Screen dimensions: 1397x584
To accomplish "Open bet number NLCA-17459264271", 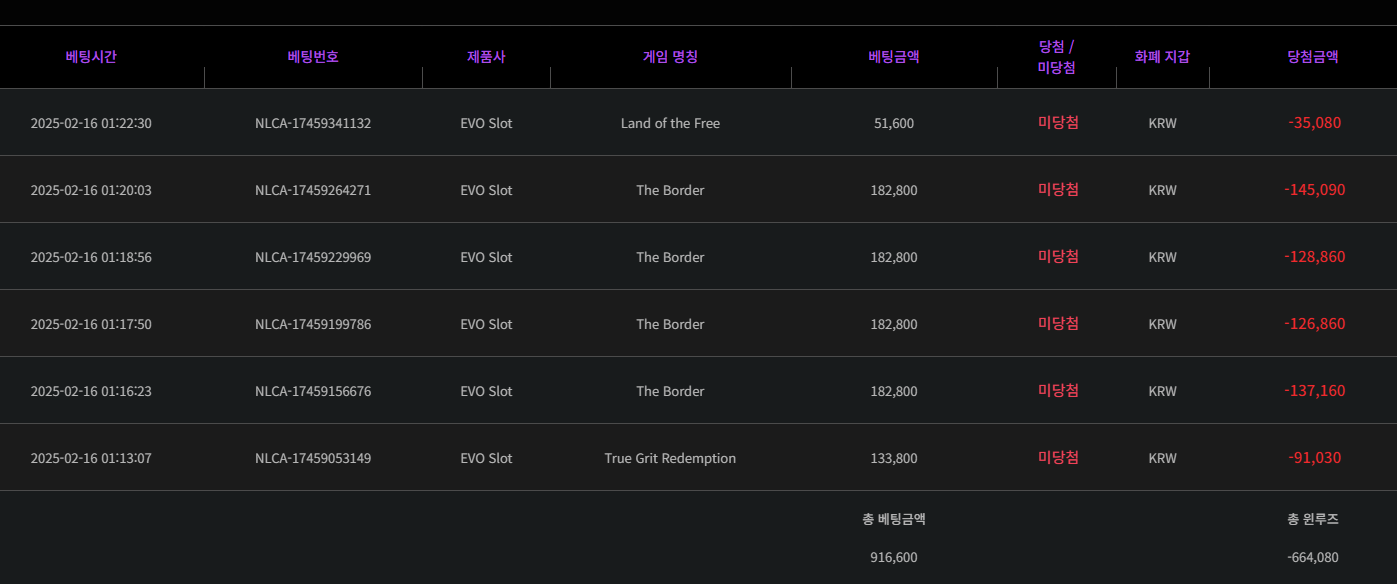I will click(x=313, y=191).
